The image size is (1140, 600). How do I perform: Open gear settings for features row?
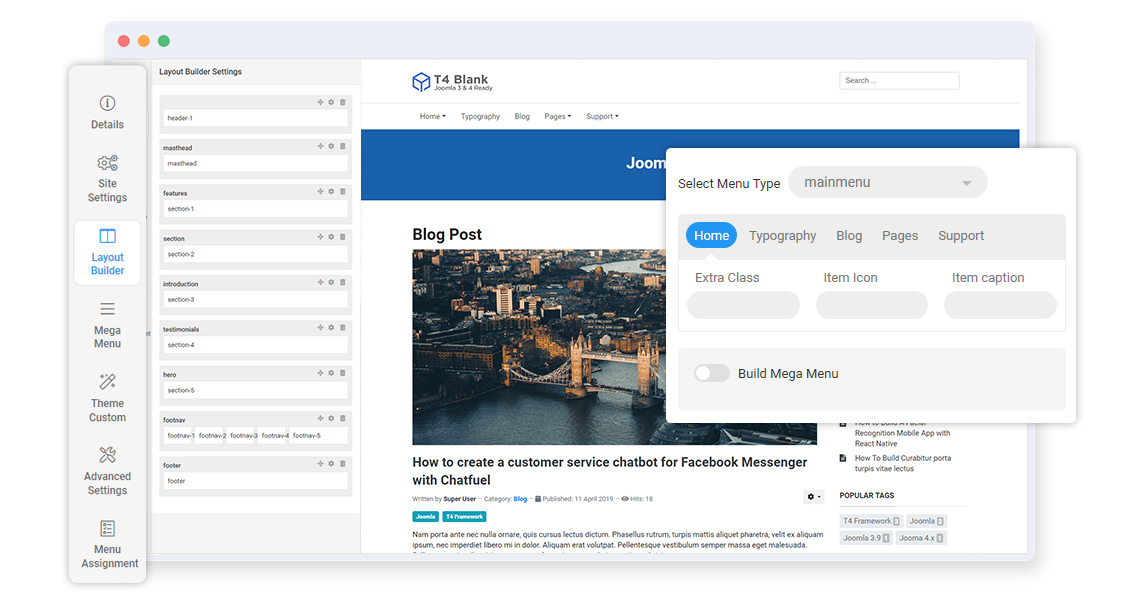coord(331,192)
